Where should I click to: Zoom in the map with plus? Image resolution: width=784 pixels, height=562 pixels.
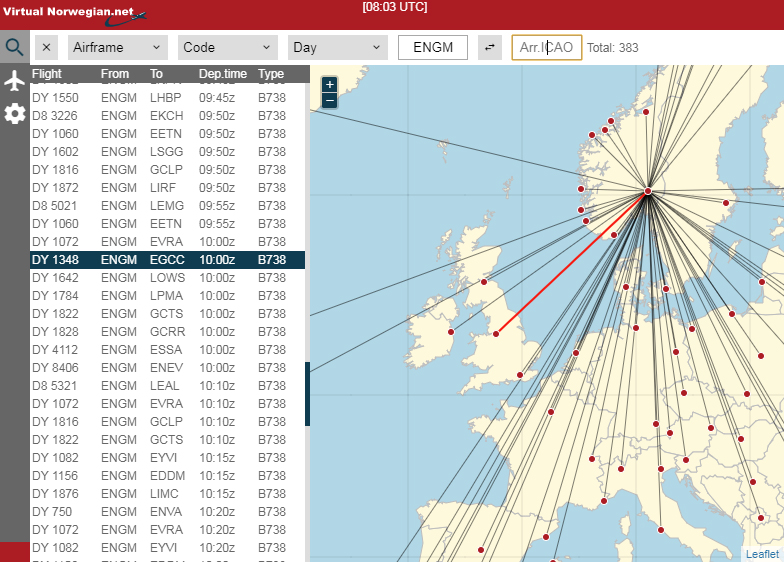[330, 84]
